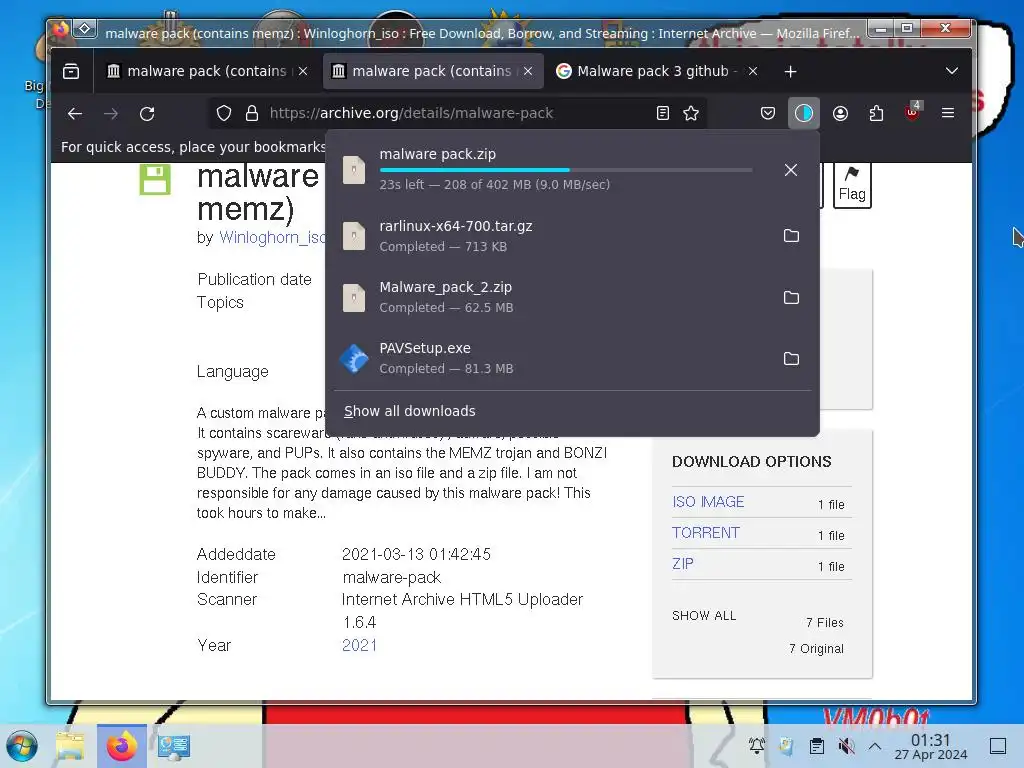
Task: Switch to first malware pack tab
Action: coord(206,71)
